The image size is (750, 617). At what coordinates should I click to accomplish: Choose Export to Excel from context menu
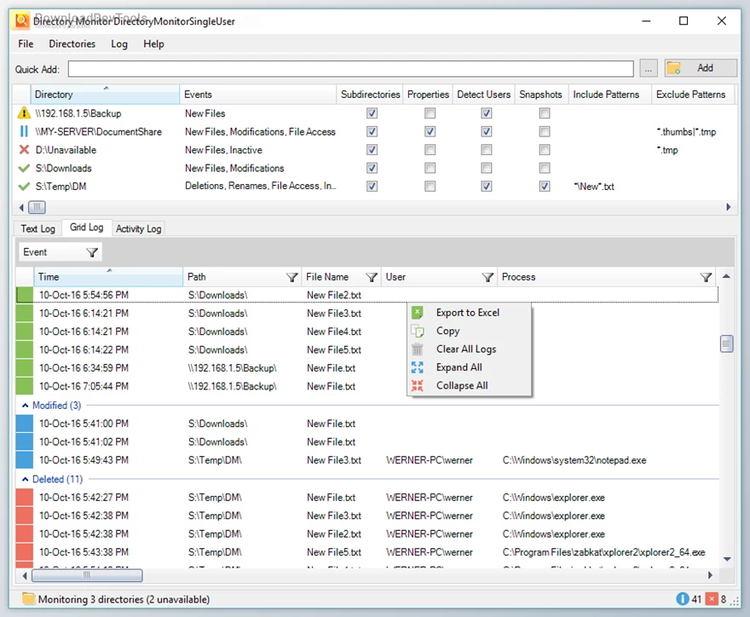coord(469,313)
